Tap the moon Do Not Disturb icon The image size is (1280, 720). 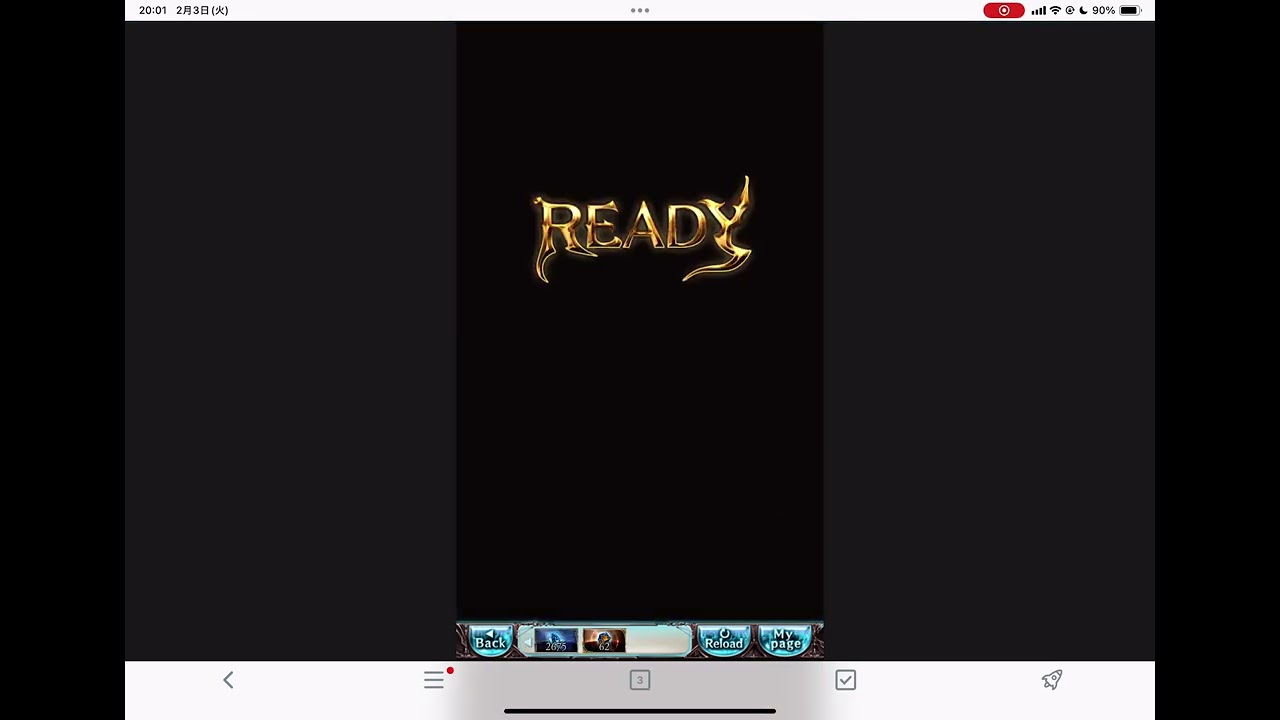pyautogui.click(x=1083, y=10)
